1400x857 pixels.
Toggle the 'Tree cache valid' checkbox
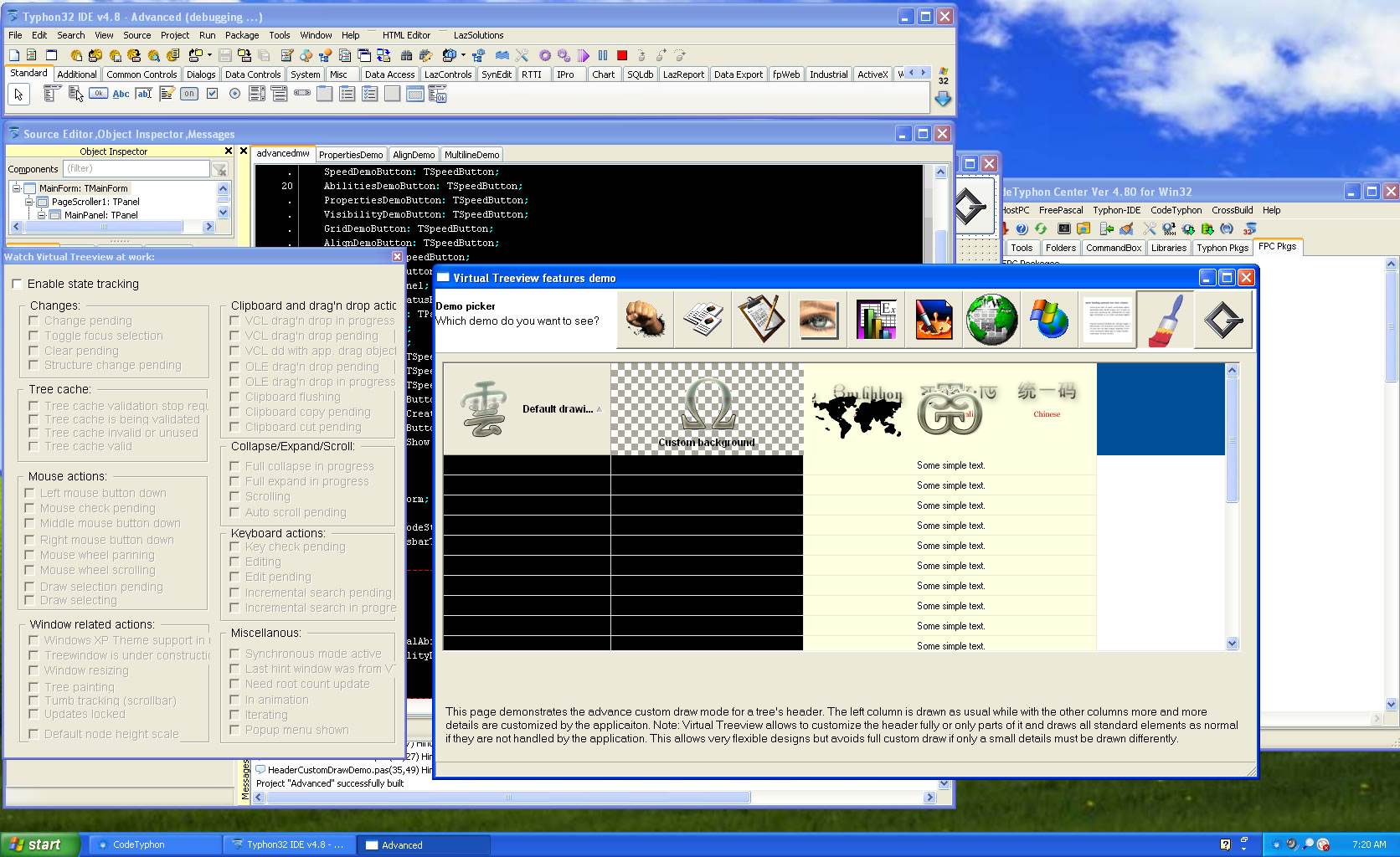coord(34,446)
